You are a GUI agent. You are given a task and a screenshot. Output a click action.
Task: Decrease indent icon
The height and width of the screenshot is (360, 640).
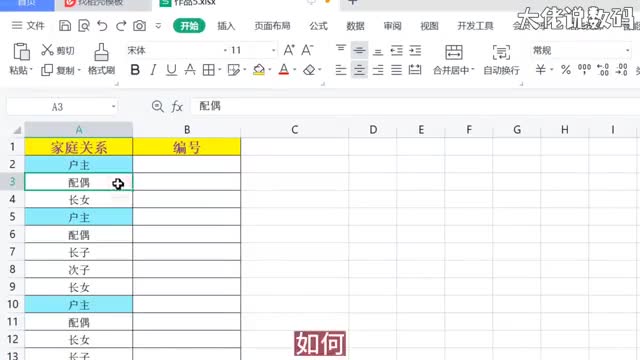(396, 50)
